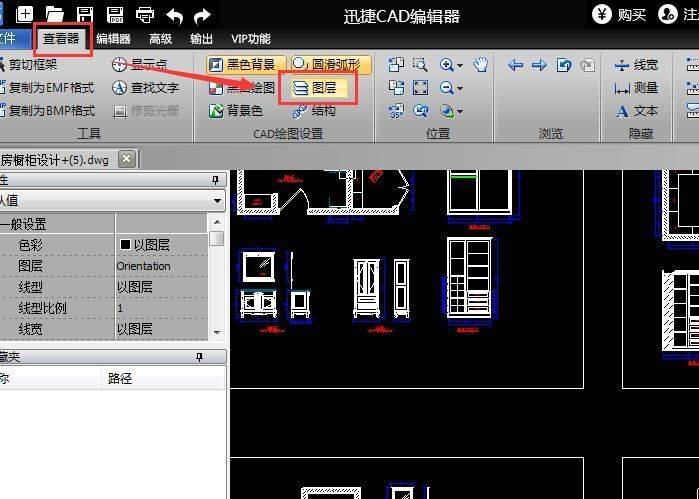
Task: Click the Zoom in magnifier icon
Action: coord(447,65)
